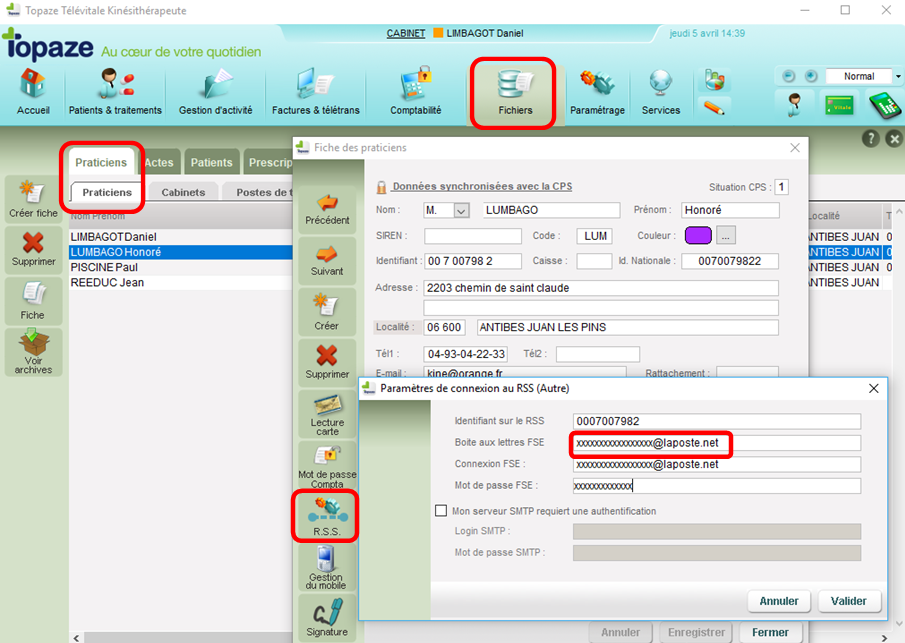
Task: Open the R.S.S. connection settings
Action: pyautogui.click(x=326, y=516)
